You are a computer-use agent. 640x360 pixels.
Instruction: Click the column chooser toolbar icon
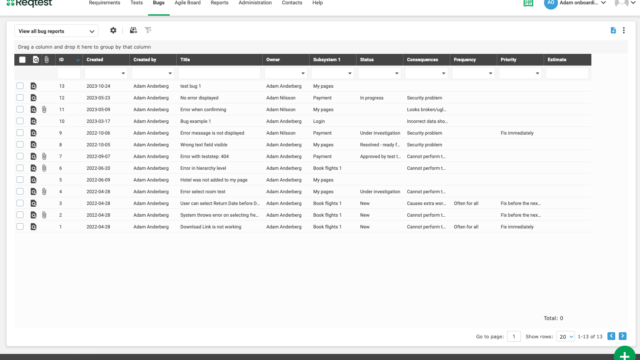[x=133, y=30]
